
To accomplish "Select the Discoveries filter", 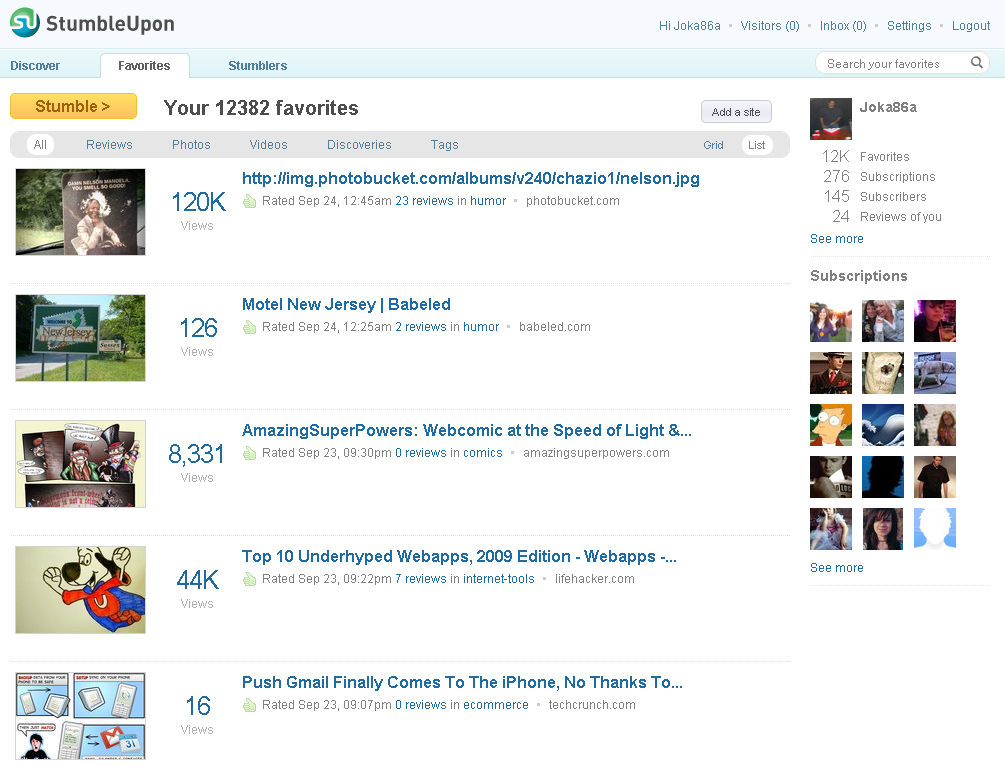I will 359,144.
